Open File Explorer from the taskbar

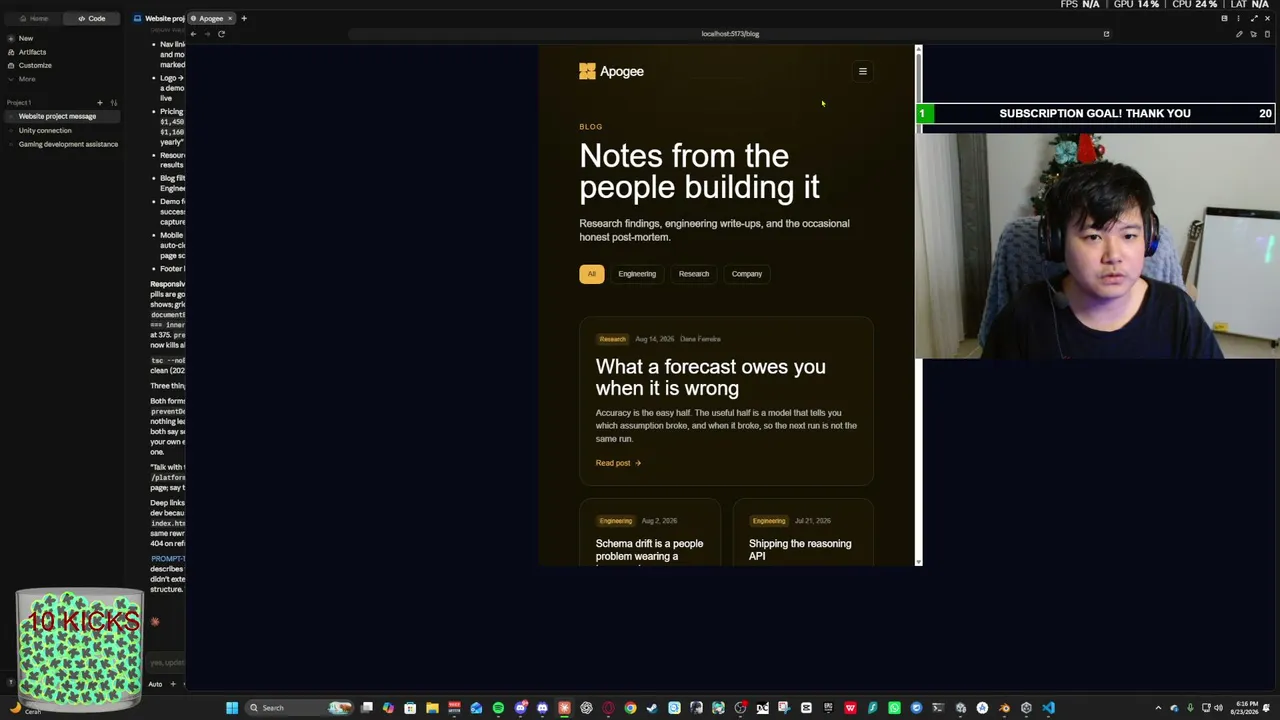click(x=432, y=708)
